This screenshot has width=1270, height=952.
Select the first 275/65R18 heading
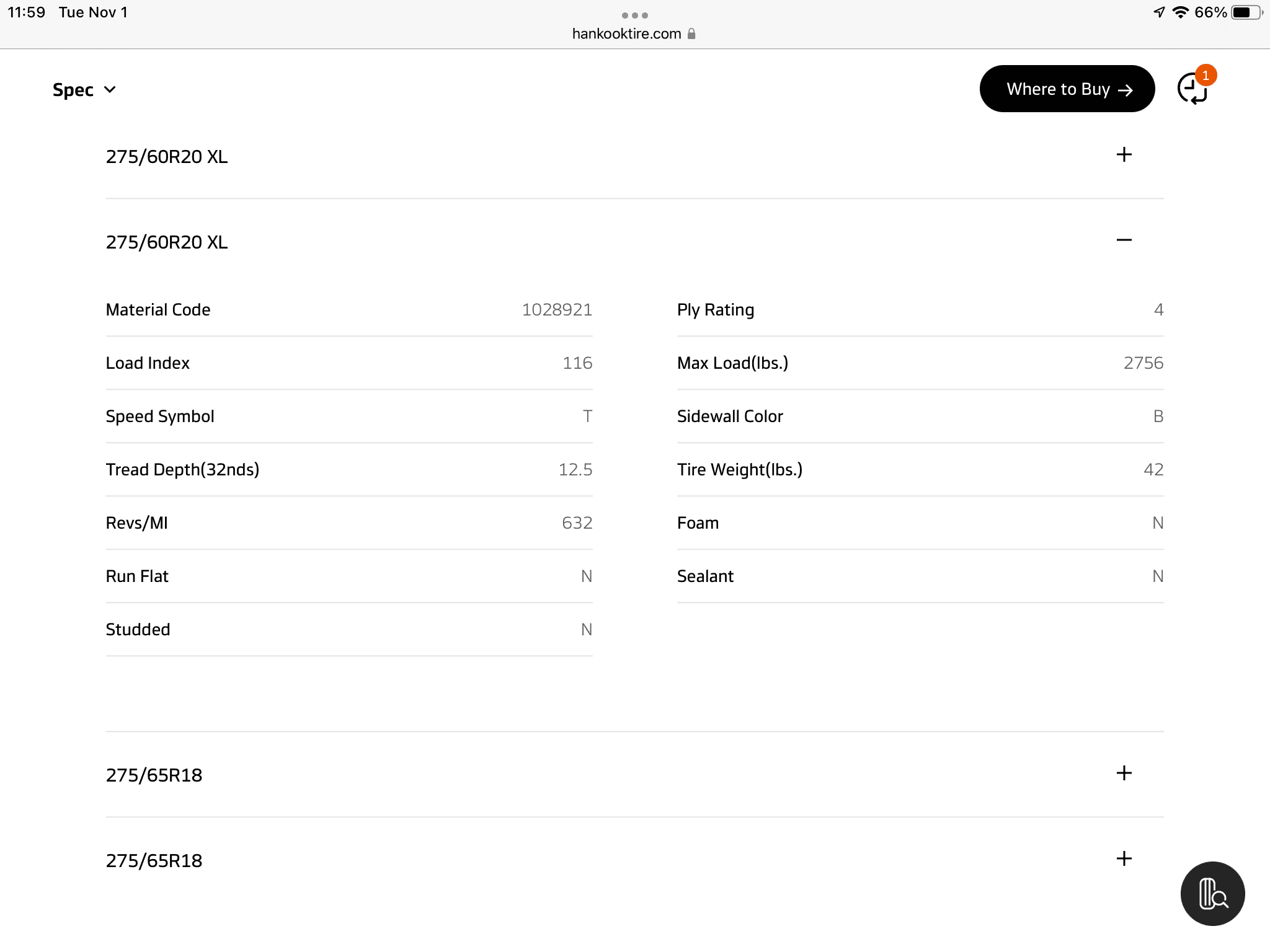click(x=154, y=775)
